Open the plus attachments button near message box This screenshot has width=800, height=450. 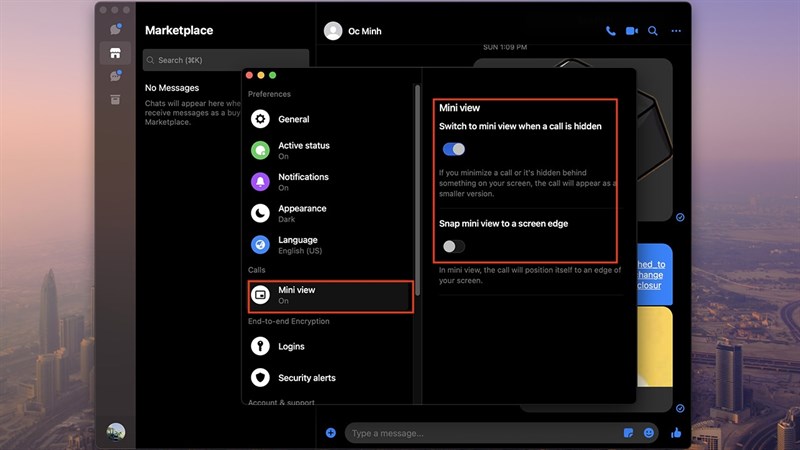pos(331,433)
